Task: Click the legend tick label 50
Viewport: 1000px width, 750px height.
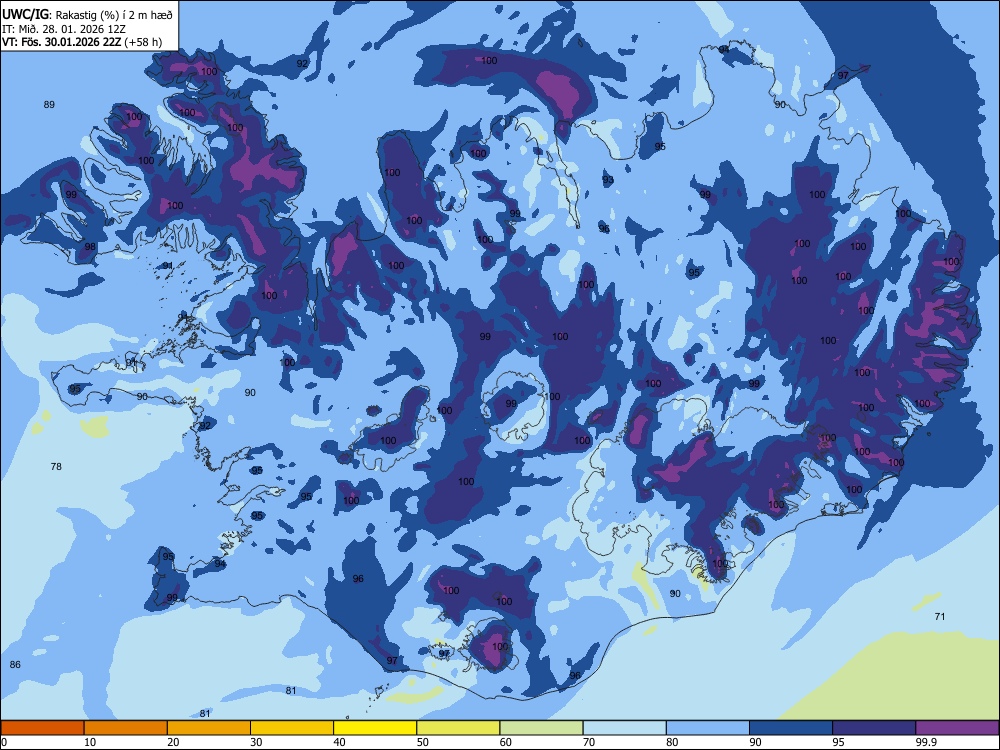Action: [422, 742]
